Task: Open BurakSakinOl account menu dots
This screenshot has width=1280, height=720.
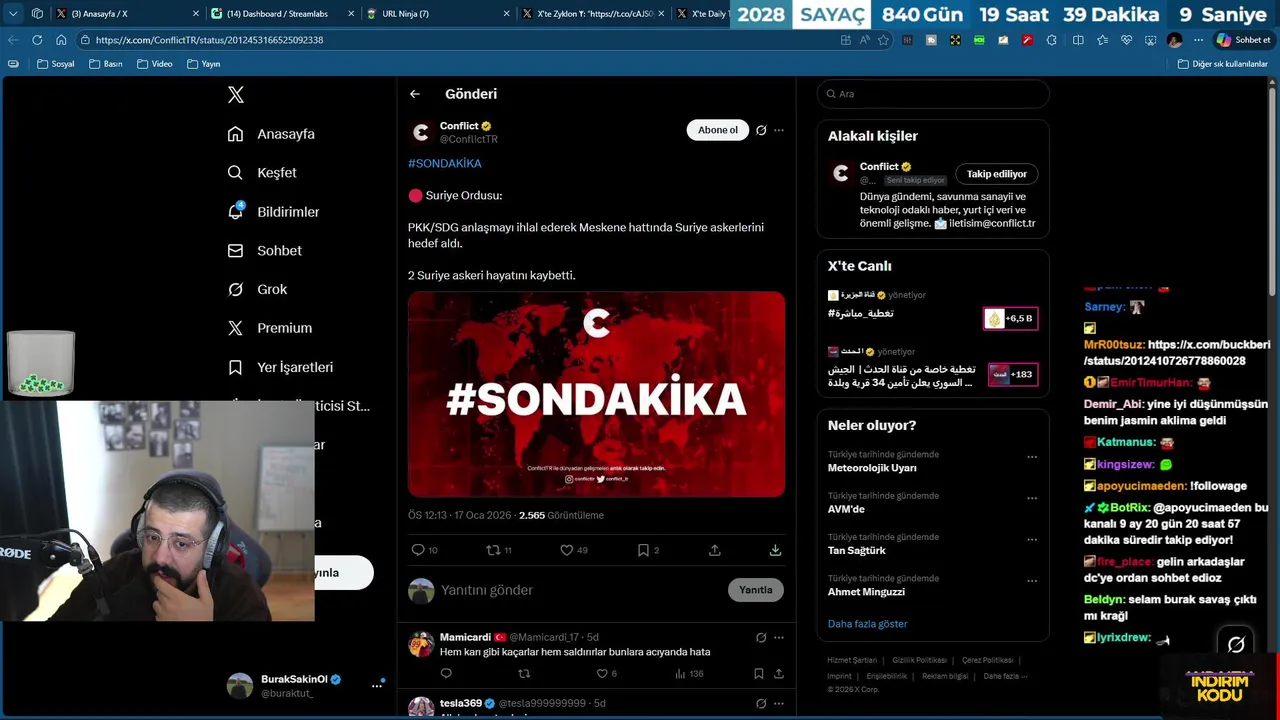Action: [377, 685]
